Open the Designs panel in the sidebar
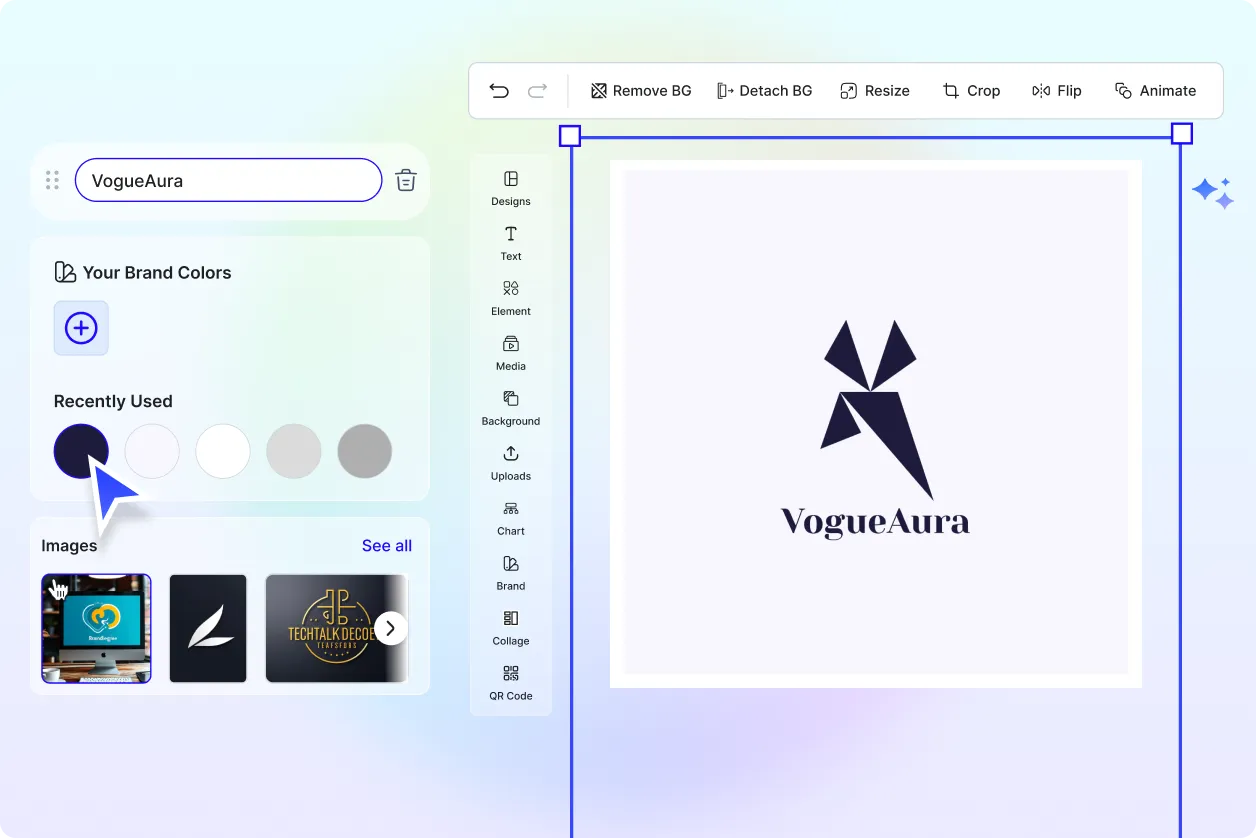The height and width of the screenshot is (838, 1256). pyautogui.click(x=511, y=187)
